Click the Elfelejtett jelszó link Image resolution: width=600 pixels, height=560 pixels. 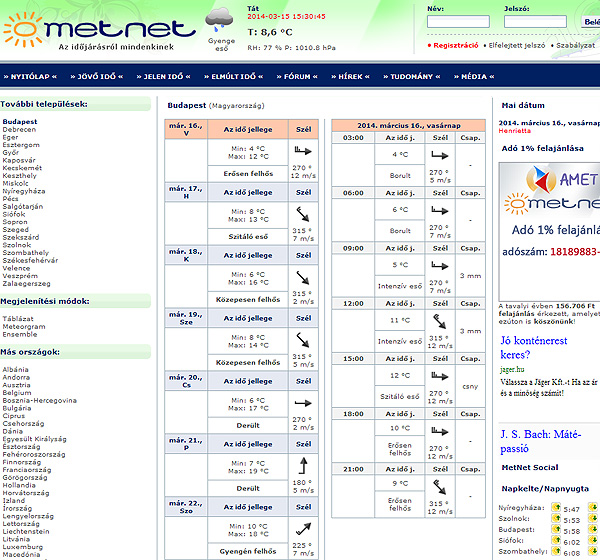[517, 46]
